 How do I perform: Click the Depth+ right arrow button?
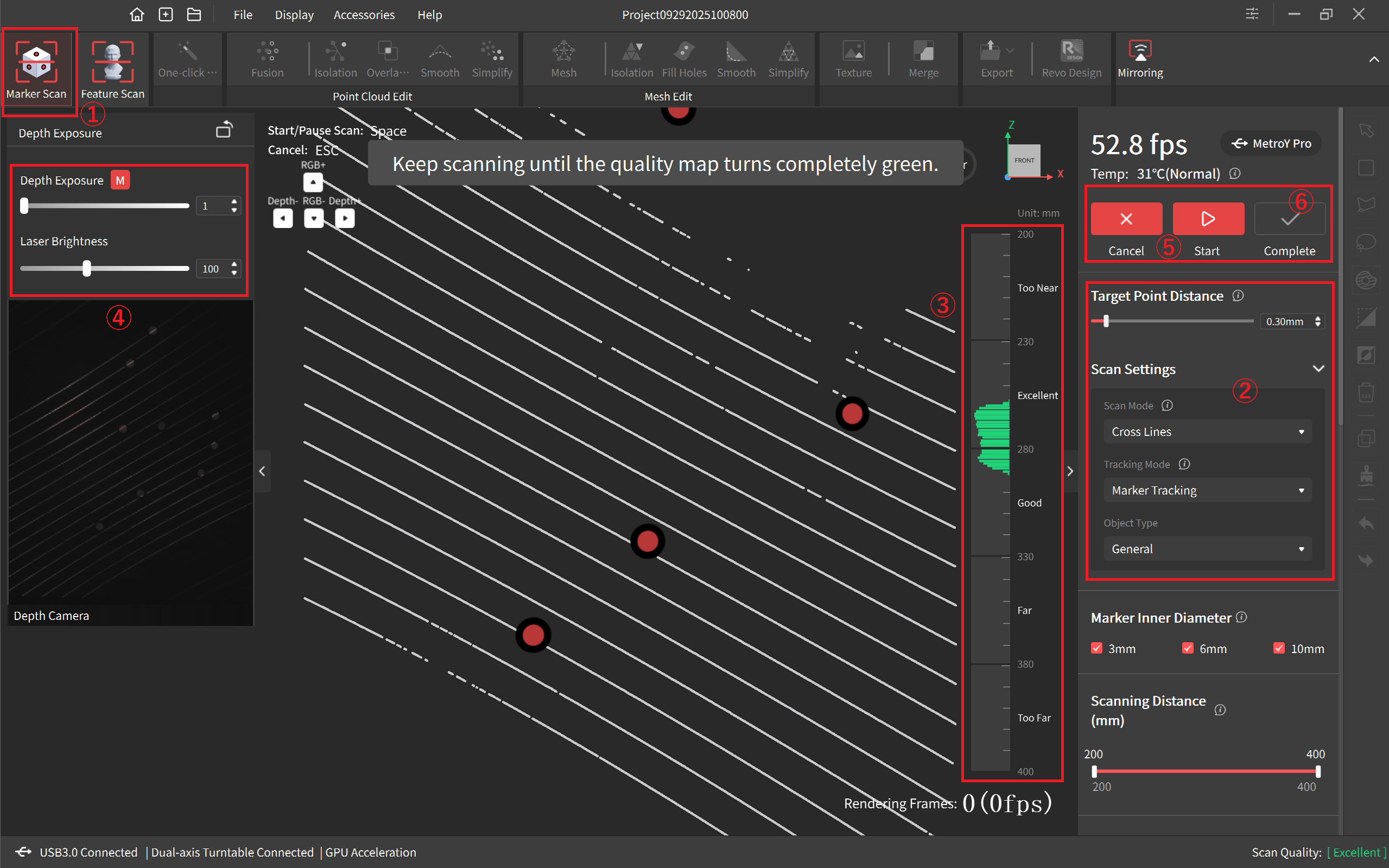pos(344,218)
